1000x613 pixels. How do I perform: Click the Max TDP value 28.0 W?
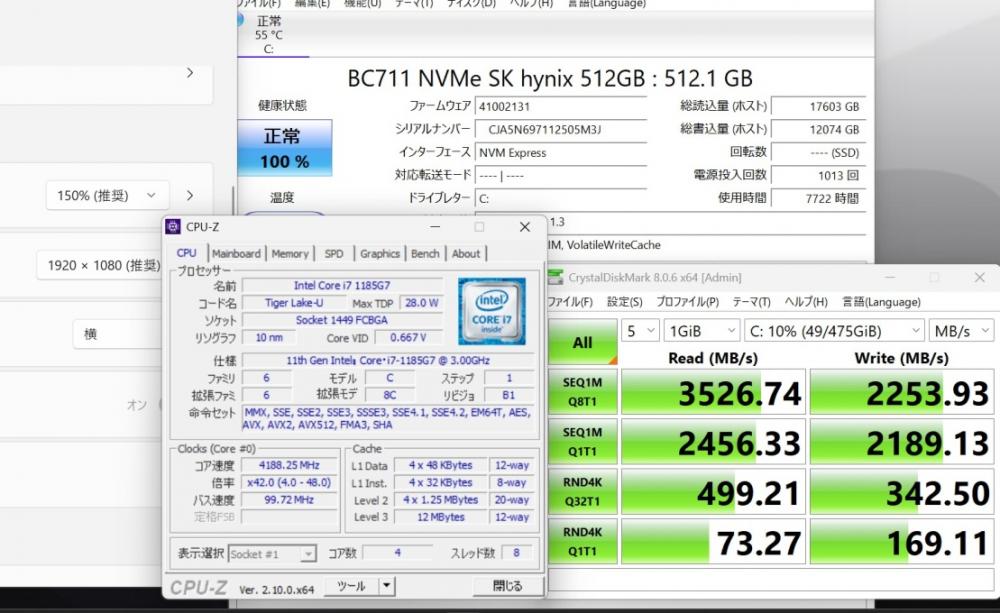pyautogui.click(x=422, y=302)
